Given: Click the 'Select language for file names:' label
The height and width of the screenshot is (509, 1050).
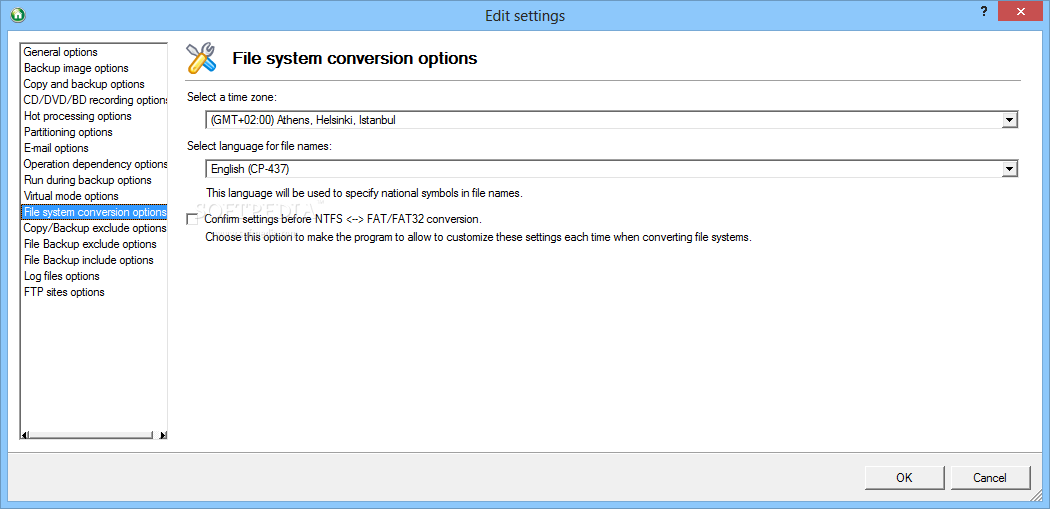Looking at the screenshot, I should pos(260,146).
